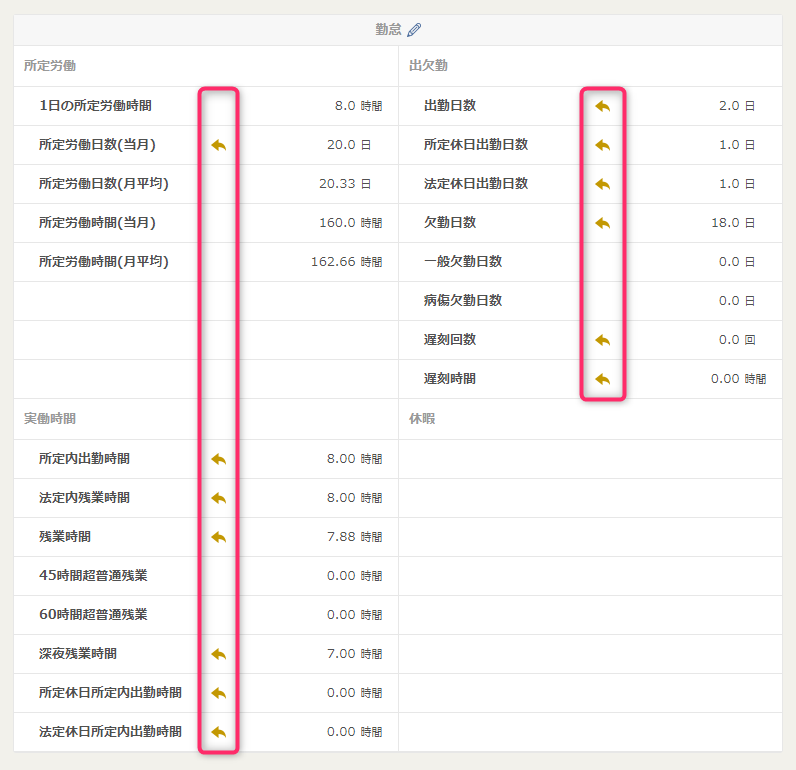Reset 出勤日数 using its arrow icon
This screenshot has height=770, width=796.
click(x=602, y=106)
